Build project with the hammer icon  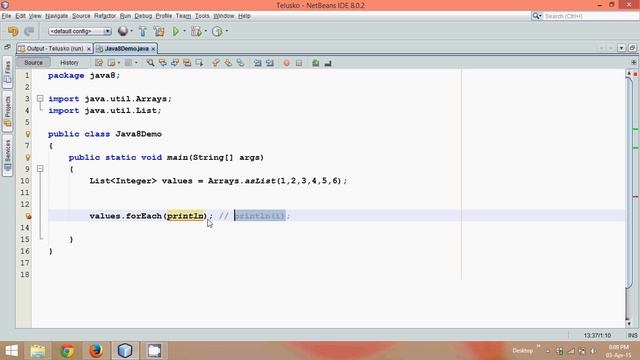tap(142, 31)
